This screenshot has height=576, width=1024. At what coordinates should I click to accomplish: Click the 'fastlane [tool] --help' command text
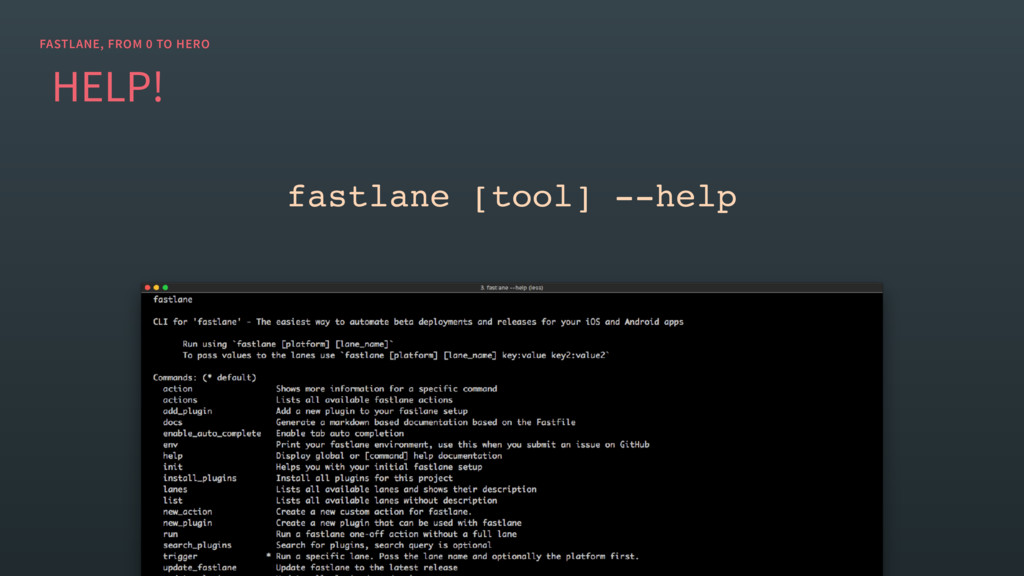pyautogui.click(x=512, y=197)
